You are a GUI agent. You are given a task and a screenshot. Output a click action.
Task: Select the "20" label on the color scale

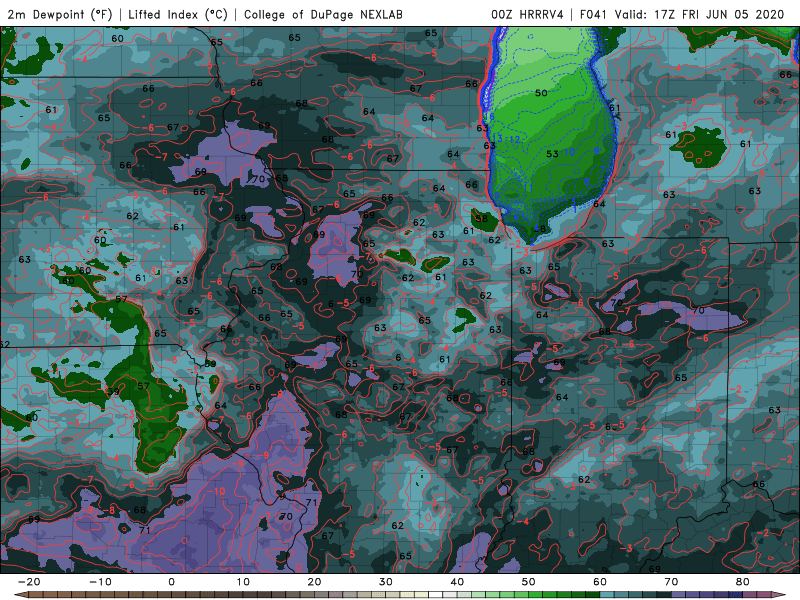pyautogui.click(x=314, y=582)
